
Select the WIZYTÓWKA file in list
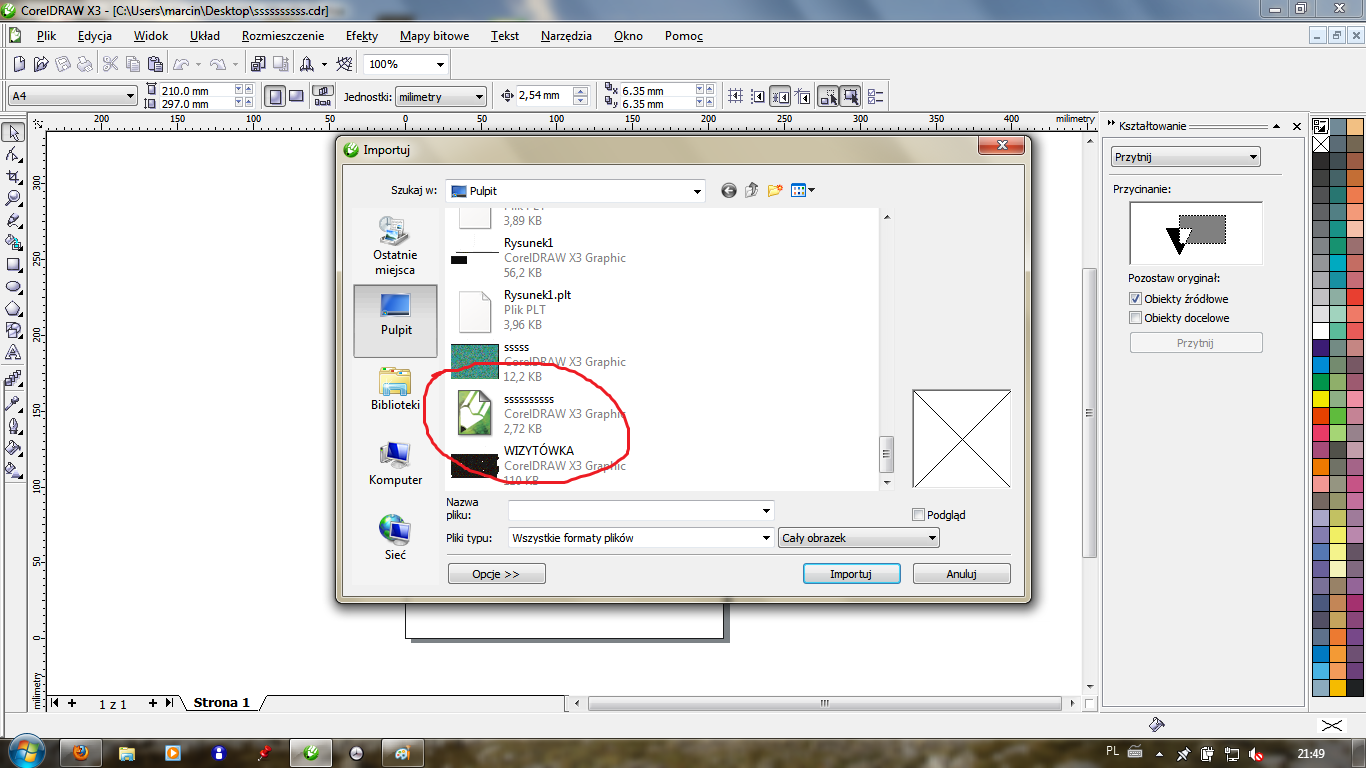click(x=538, y=452)
